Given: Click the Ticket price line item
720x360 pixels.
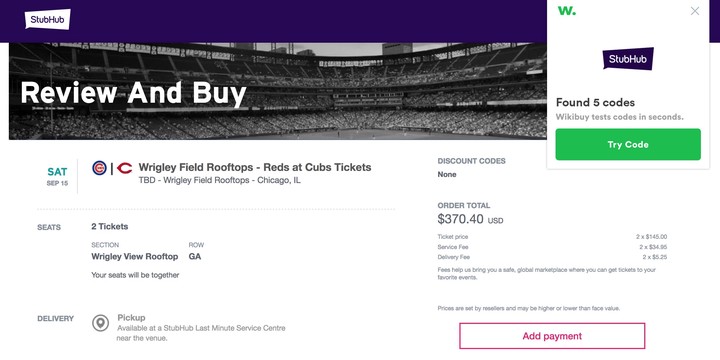Looking at the screenshot, I should coord(552,237).
